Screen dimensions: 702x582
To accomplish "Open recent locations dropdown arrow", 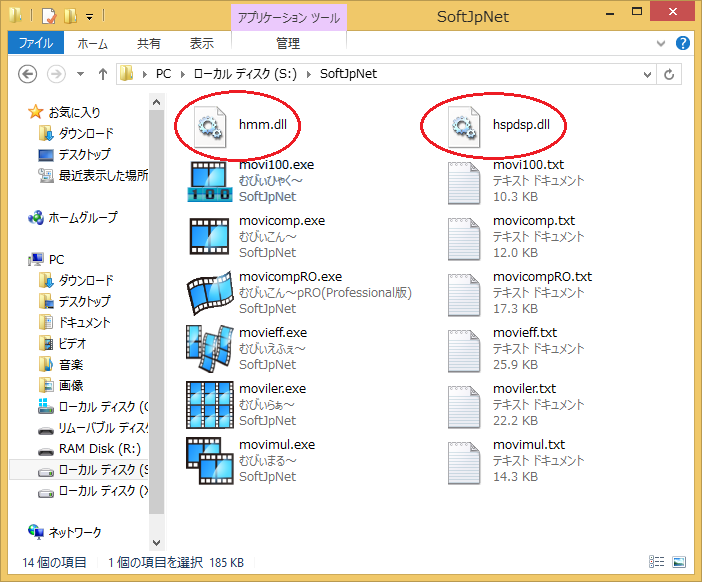I will click(x=81, y=74).
